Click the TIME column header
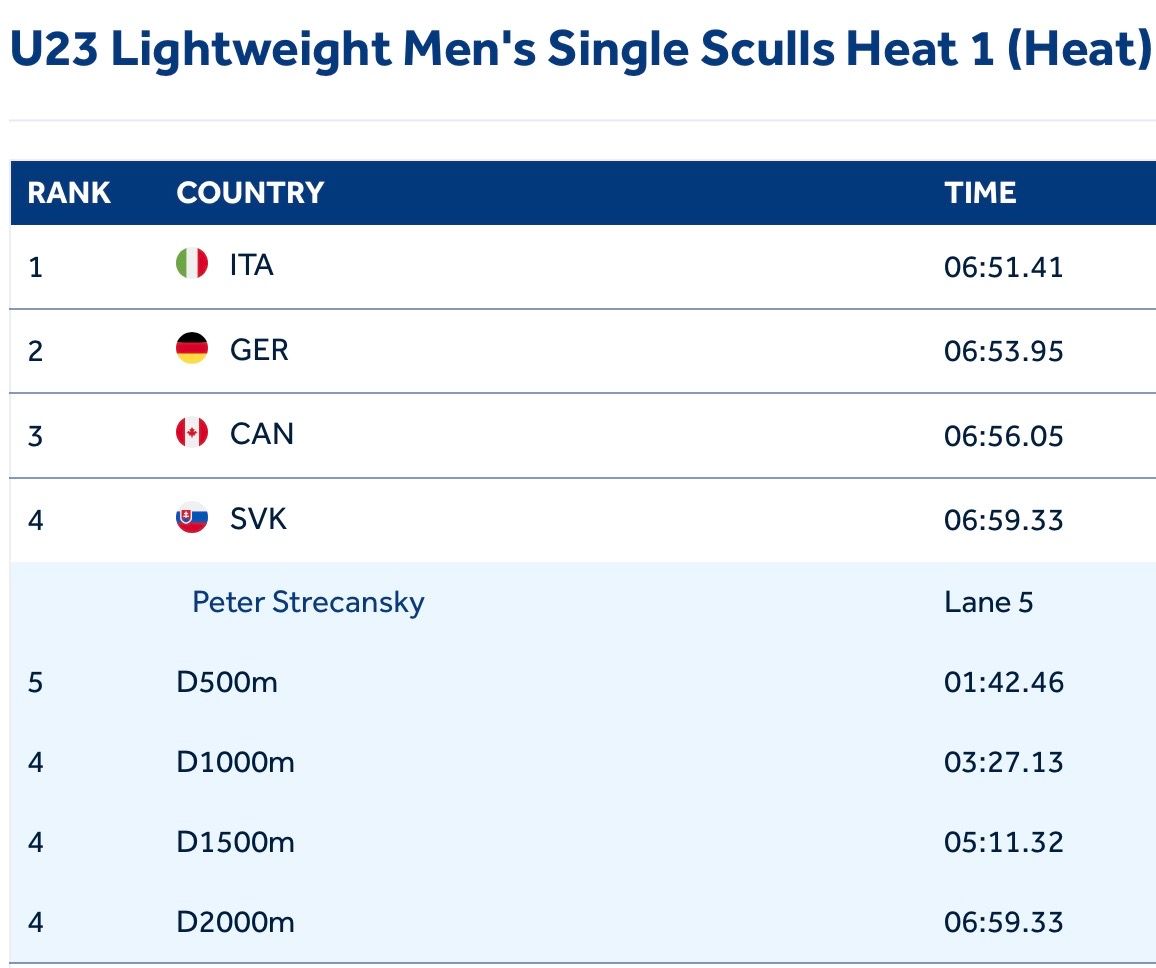The image size is (1156, 968). point(980,192)
